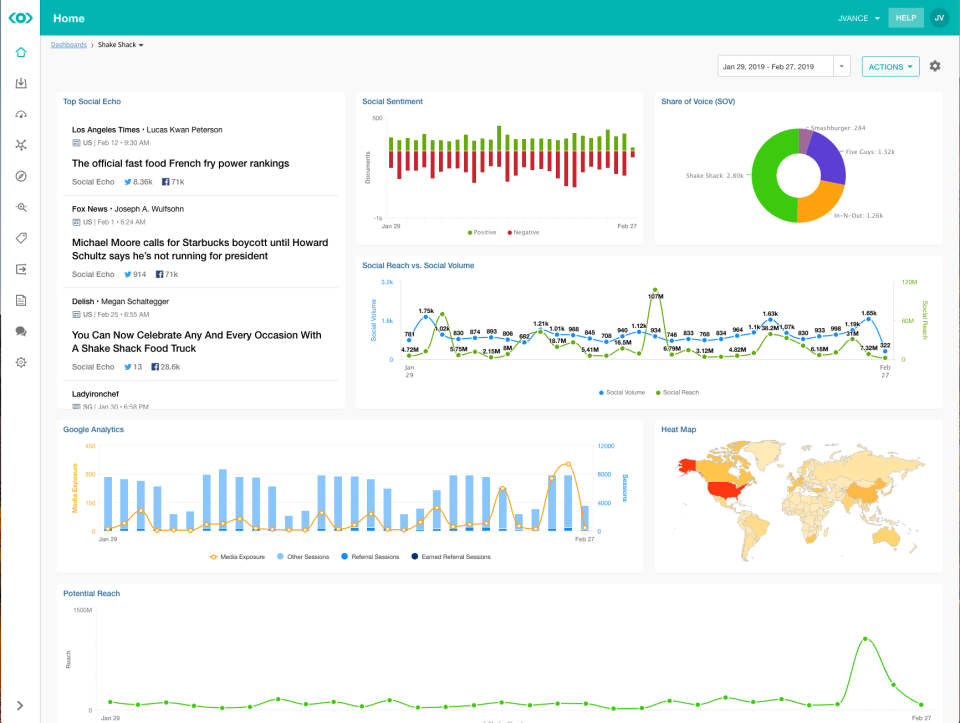Open the export arrow sidebar icon
The width and height of the screenshot is (960, 723).
pos(21,269)
